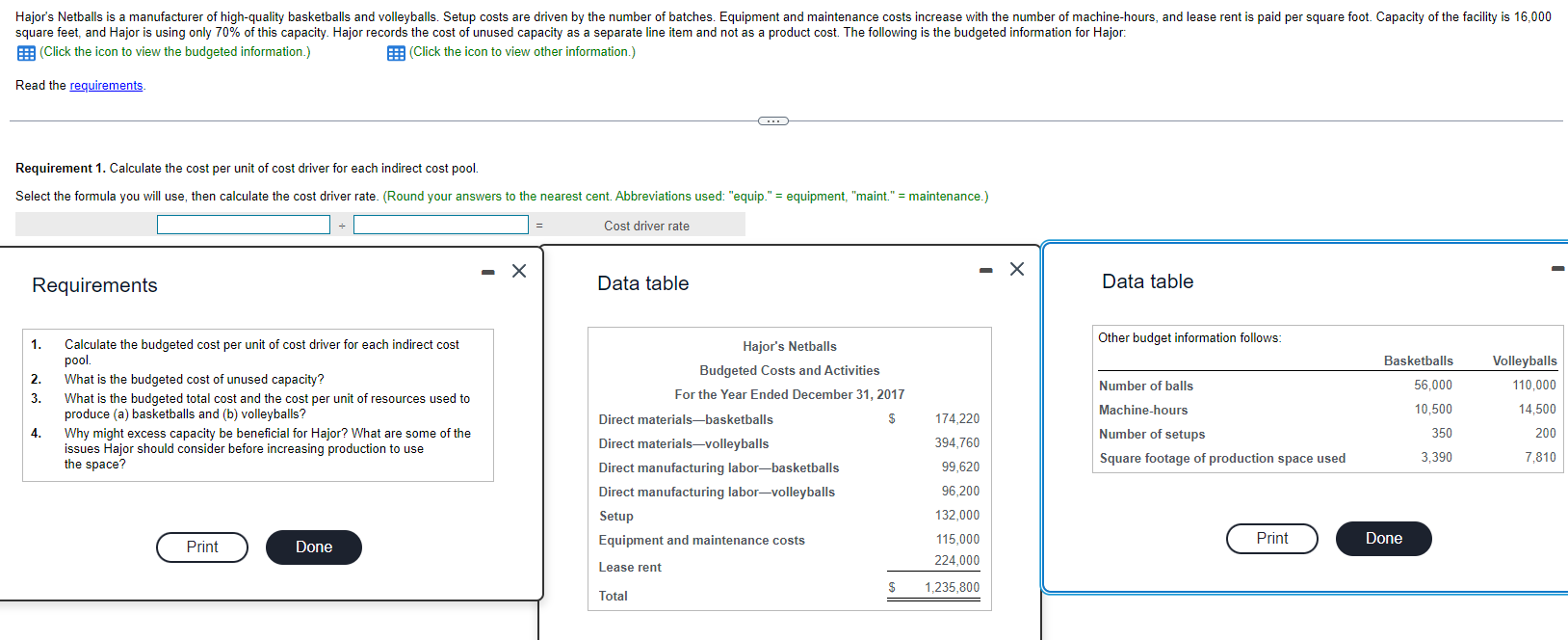Image resolution: width=1568 pixels, height=640 pixels.
Task: Select the Lease rent value 224,000
Action: point(957,561)
